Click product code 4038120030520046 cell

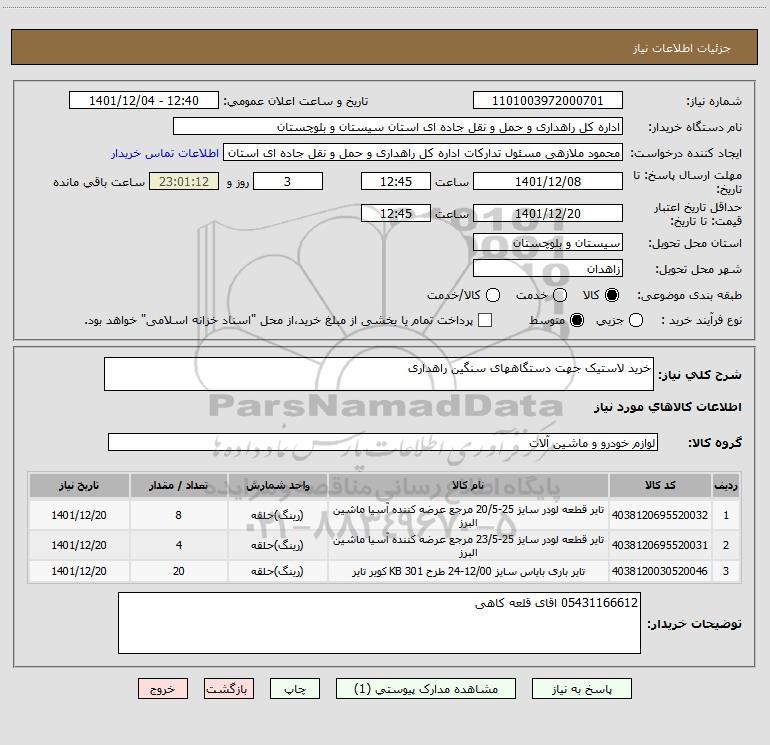[660, 571]
